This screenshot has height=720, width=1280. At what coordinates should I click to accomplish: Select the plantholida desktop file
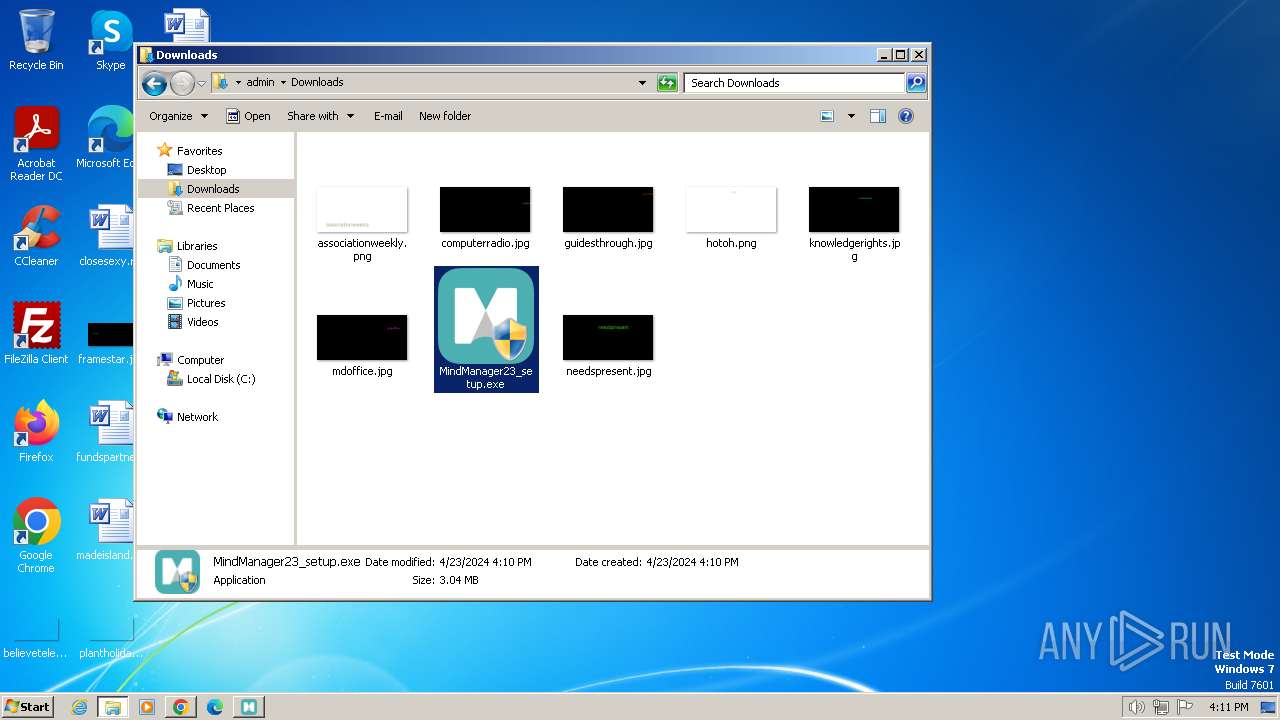pyautogui.click(x=110, y=637)
